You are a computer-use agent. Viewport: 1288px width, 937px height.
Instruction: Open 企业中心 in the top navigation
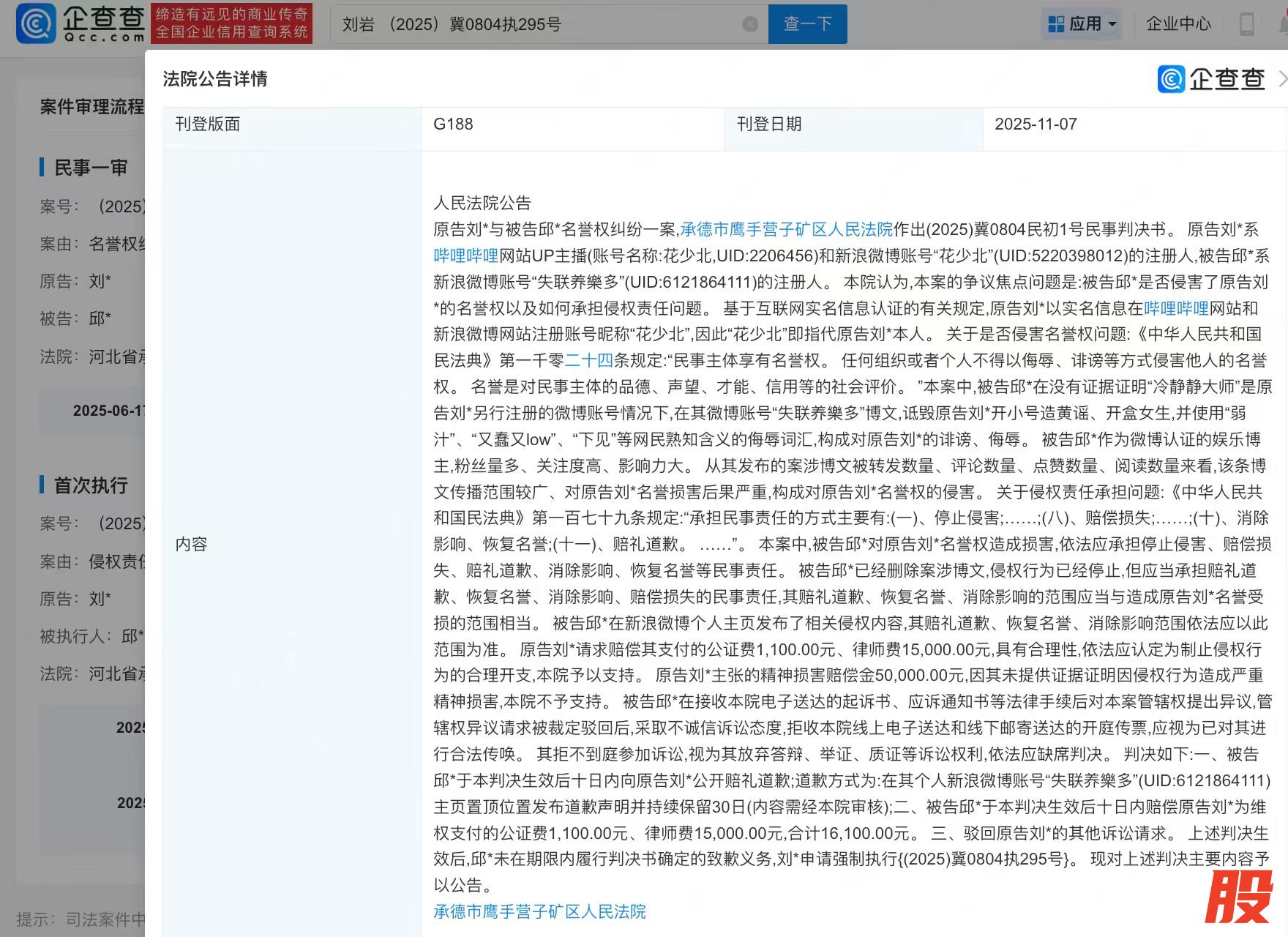coord(1178,24)
